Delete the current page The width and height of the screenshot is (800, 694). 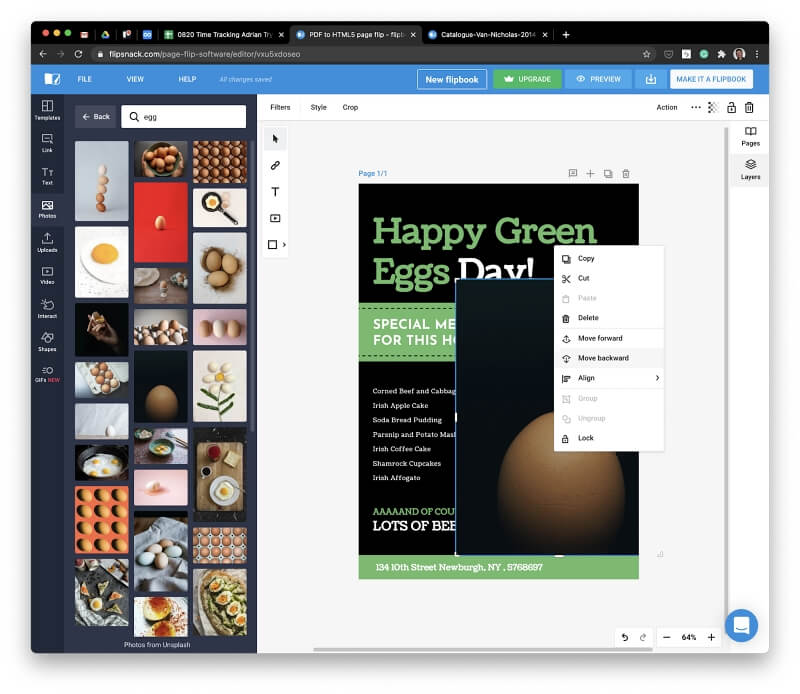tap(626, 174)
